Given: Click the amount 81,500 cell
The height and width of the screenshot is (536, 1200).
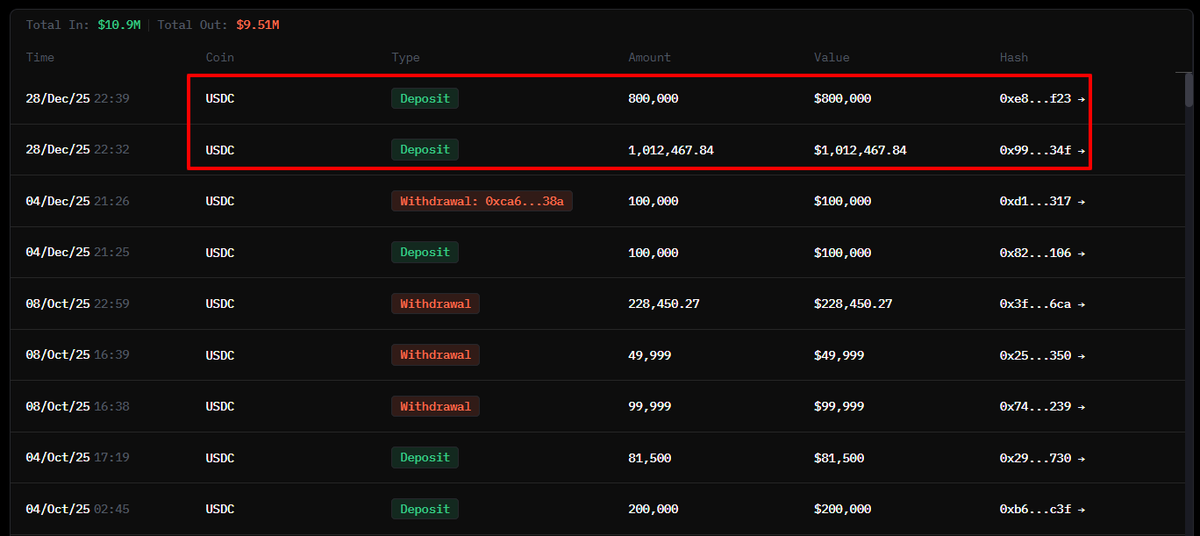Looking at the screenshot, I should [650, 458].
